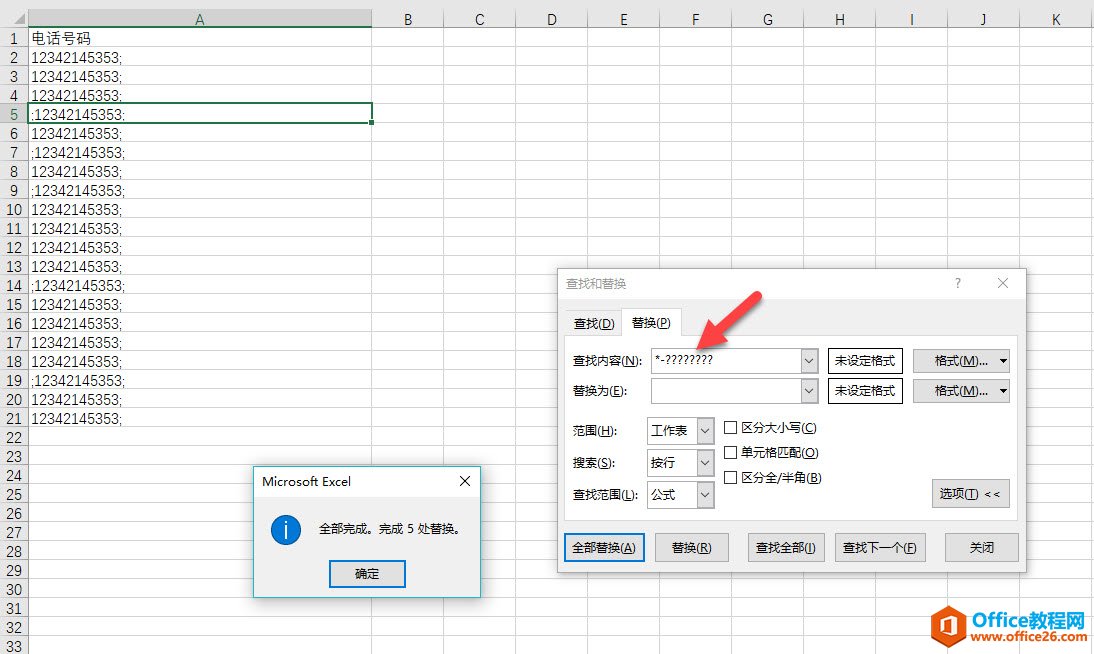Toggle the 区分全/半角 checkbox

[x=731, y=478]
